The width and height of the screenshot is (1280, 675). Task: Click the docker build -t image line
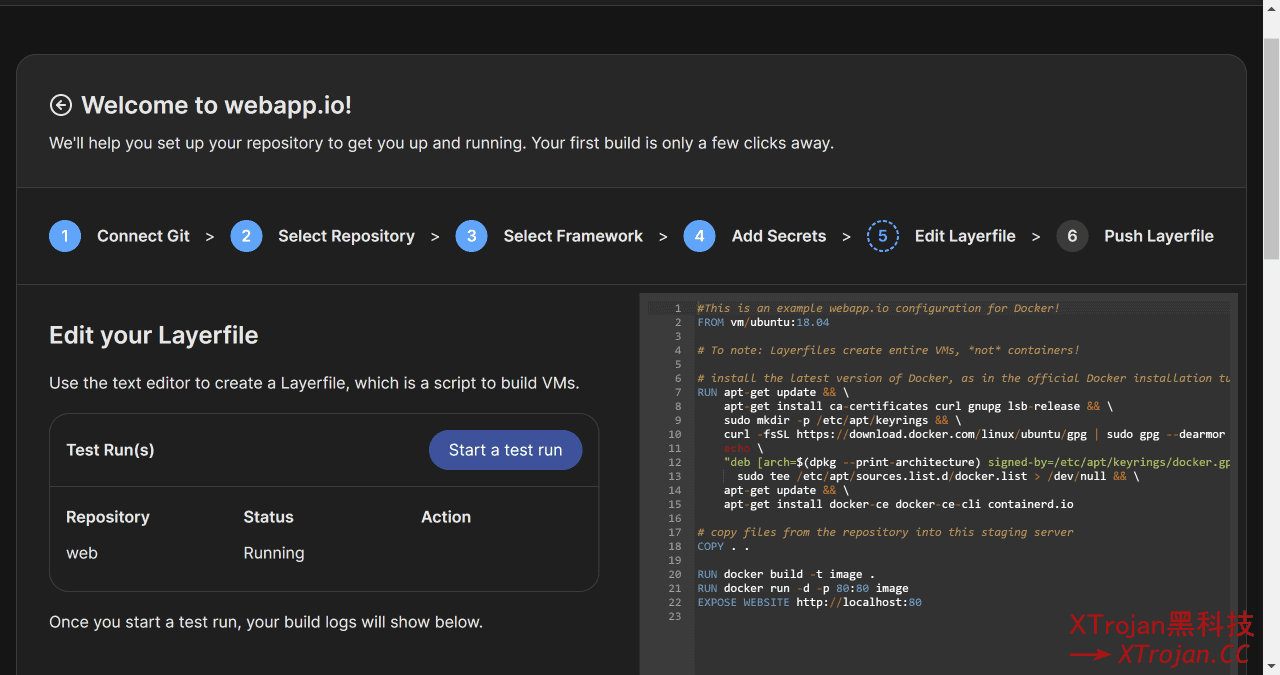(786, 574)
